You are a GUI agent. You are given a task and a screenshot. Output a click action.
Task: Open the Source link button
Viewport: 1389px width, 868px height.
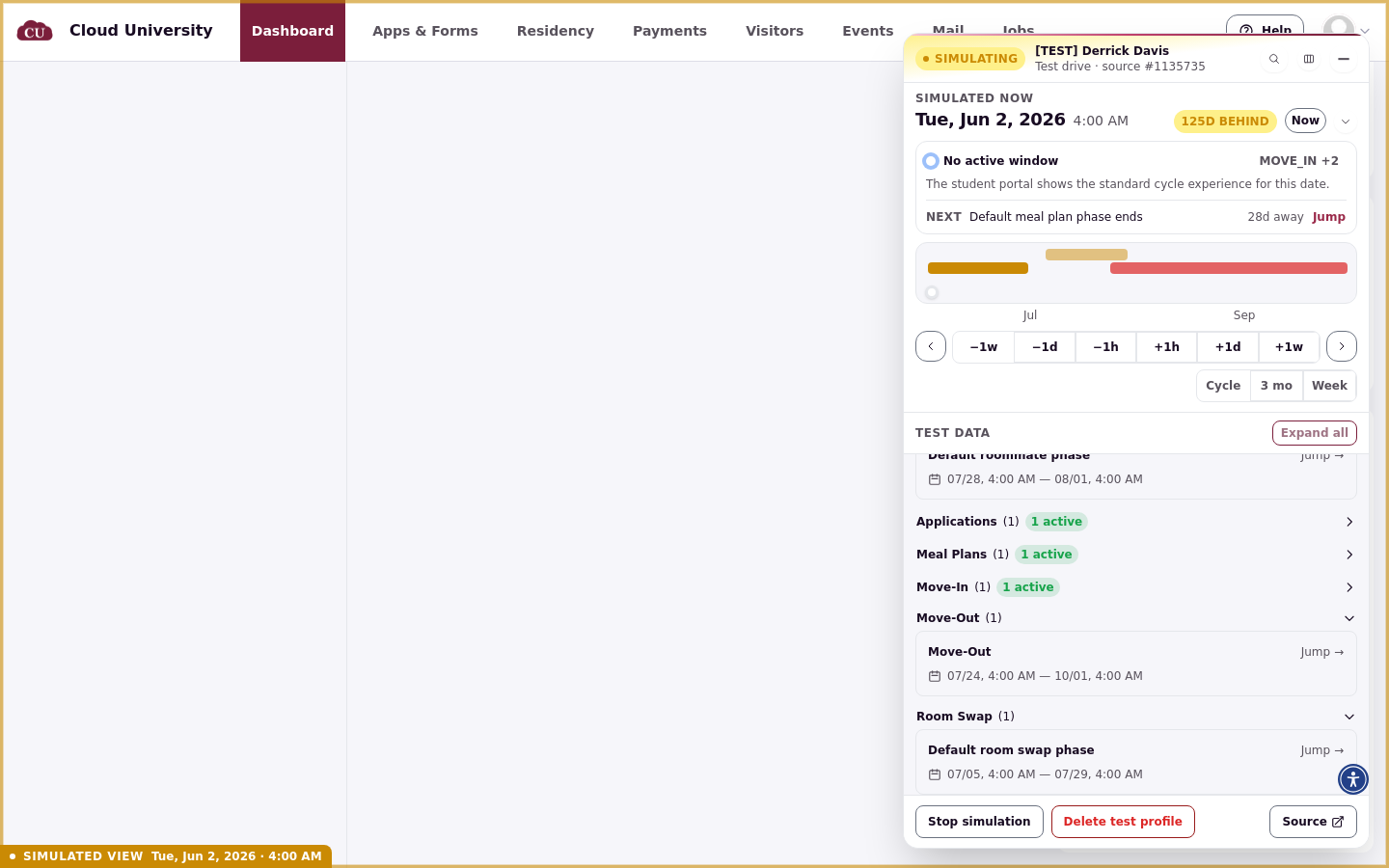(x=1313, y=822)
